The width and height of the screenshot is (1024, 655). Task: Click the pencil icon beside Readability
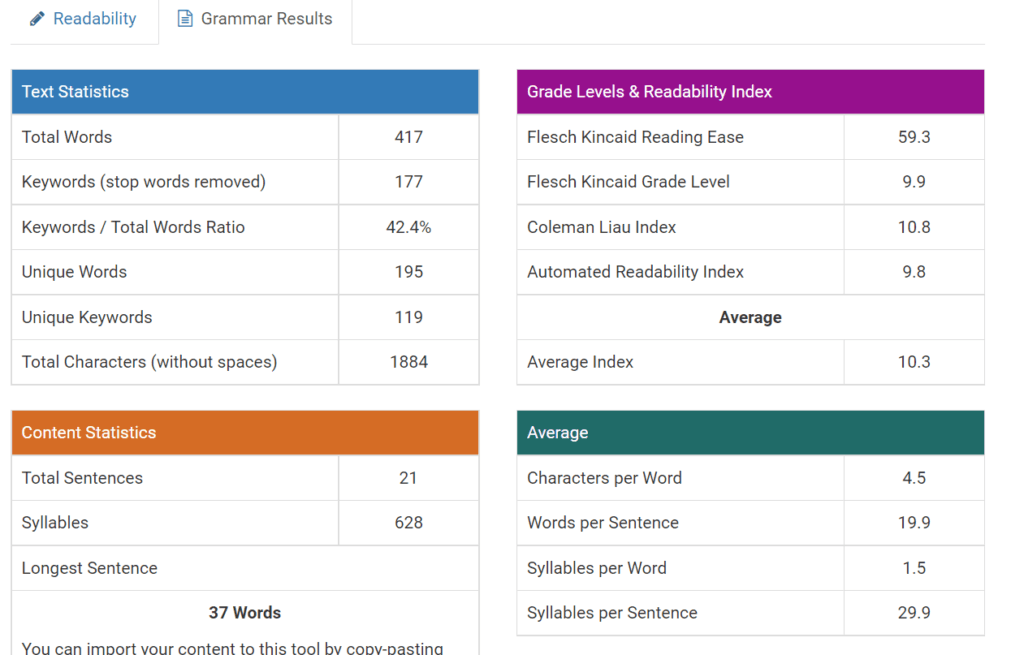point(38,19)
